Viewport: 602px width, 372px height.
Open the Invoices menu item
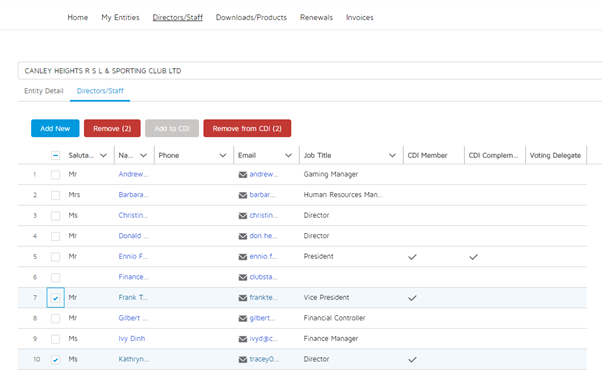click(x=359, y=17)
